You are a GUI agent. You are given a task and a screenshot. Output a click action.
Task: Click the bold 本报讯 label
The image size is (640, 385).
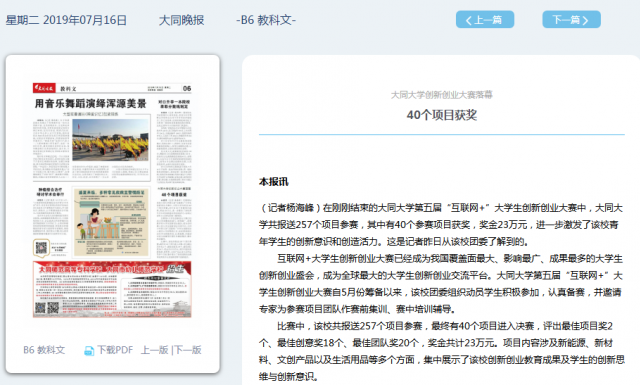coord(273,182)
